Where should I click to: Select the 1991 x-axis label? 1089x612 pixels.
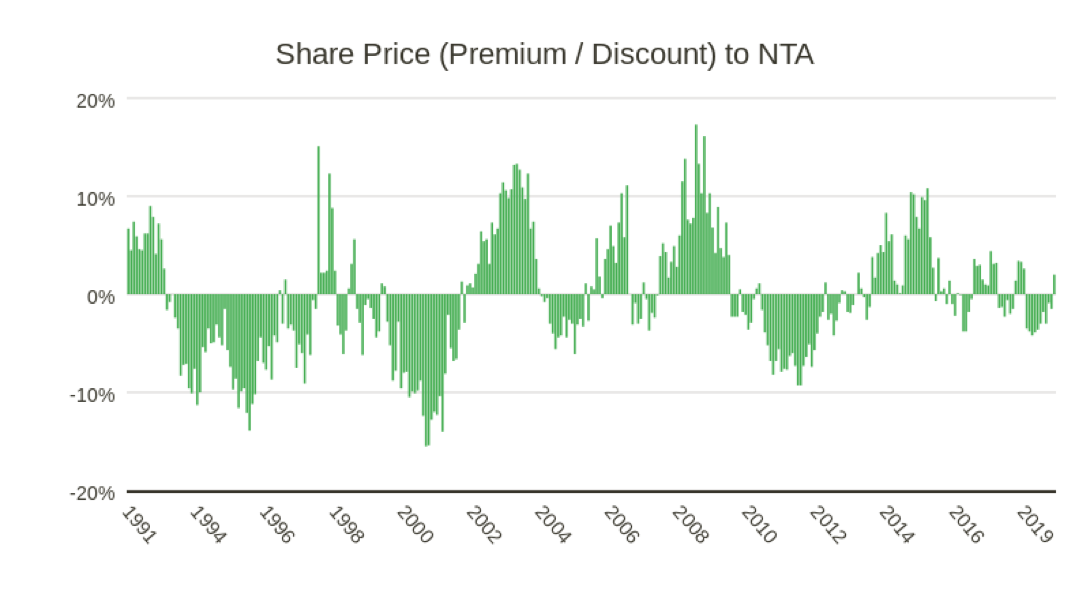point(138,525)
